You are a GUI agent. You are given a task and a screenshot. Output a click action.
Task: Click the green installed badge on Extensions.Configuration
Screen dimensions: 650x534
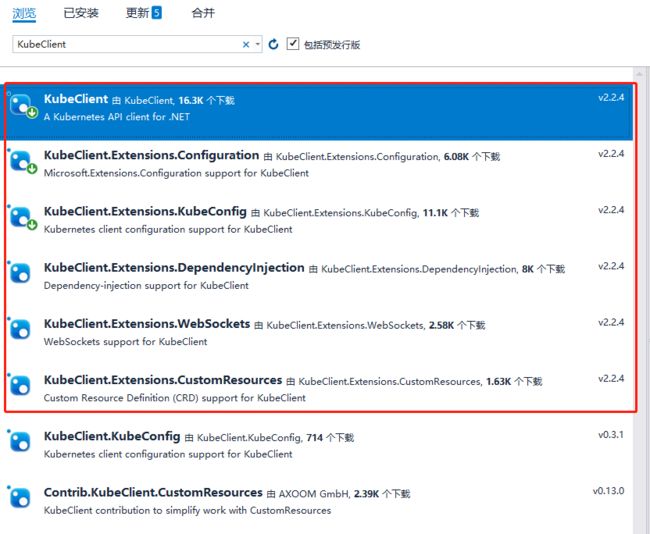(x=32, y=169)
